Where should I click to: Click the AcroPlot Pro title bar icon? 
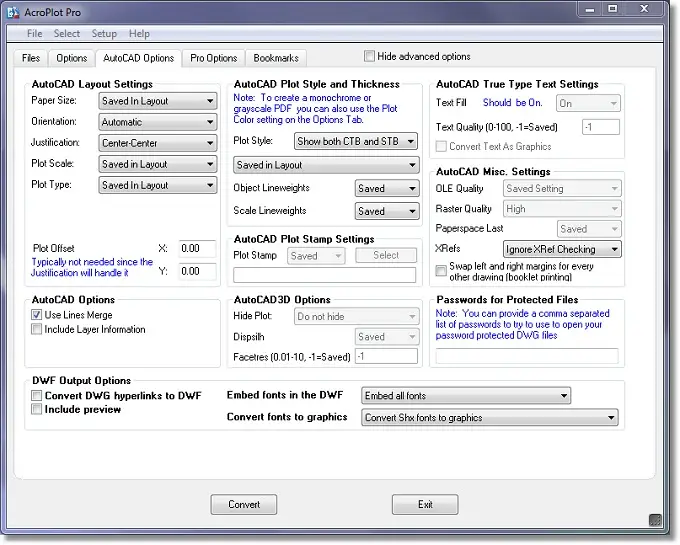(x=13, y=13)
